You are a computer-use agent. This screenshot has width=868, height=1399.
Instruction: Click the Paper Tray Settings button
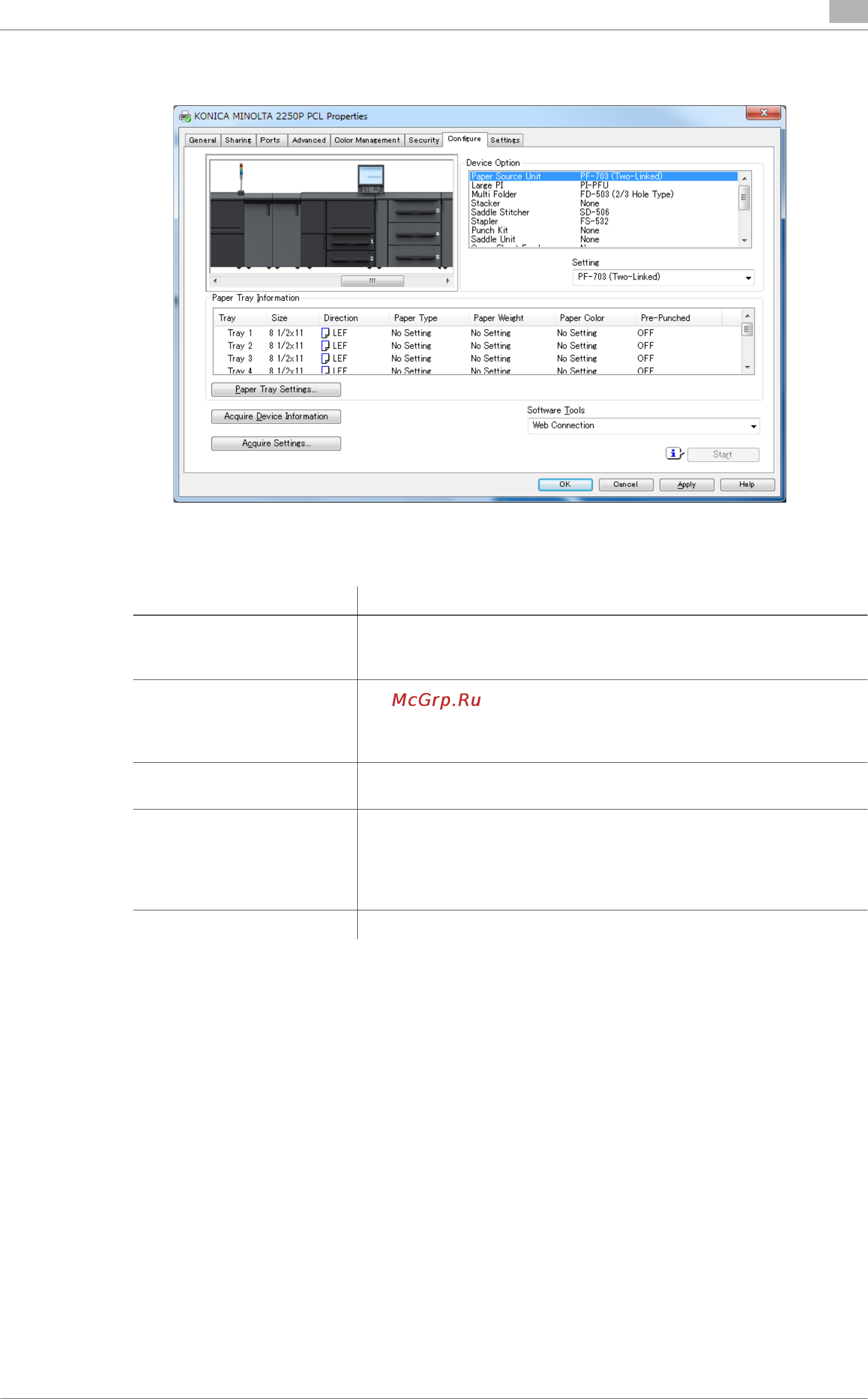tap(276, 390)
